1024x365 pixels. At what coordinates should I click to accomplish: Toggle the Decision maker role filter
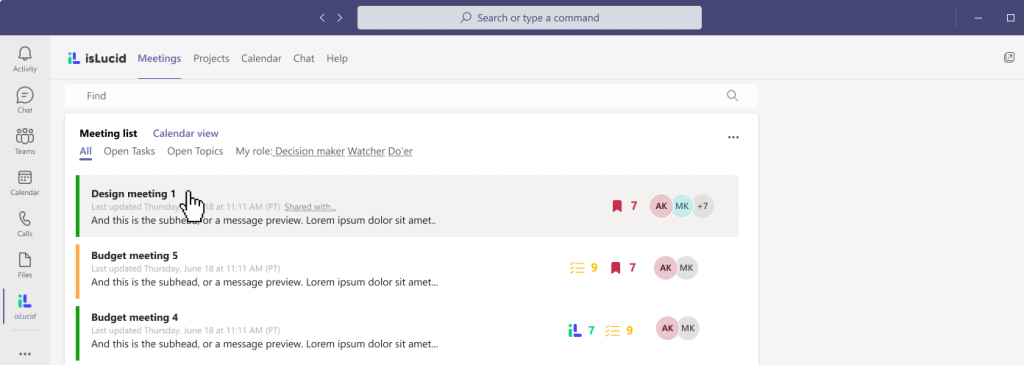click(310, 151)
